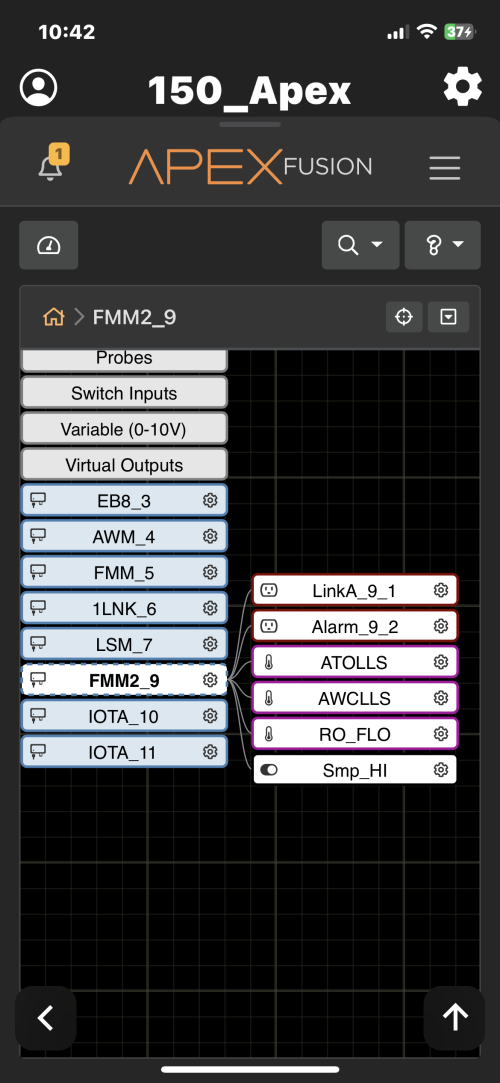The image size is (500, 1083).
Task: Select the Switch Inputs category
Action: click(124, 393)
